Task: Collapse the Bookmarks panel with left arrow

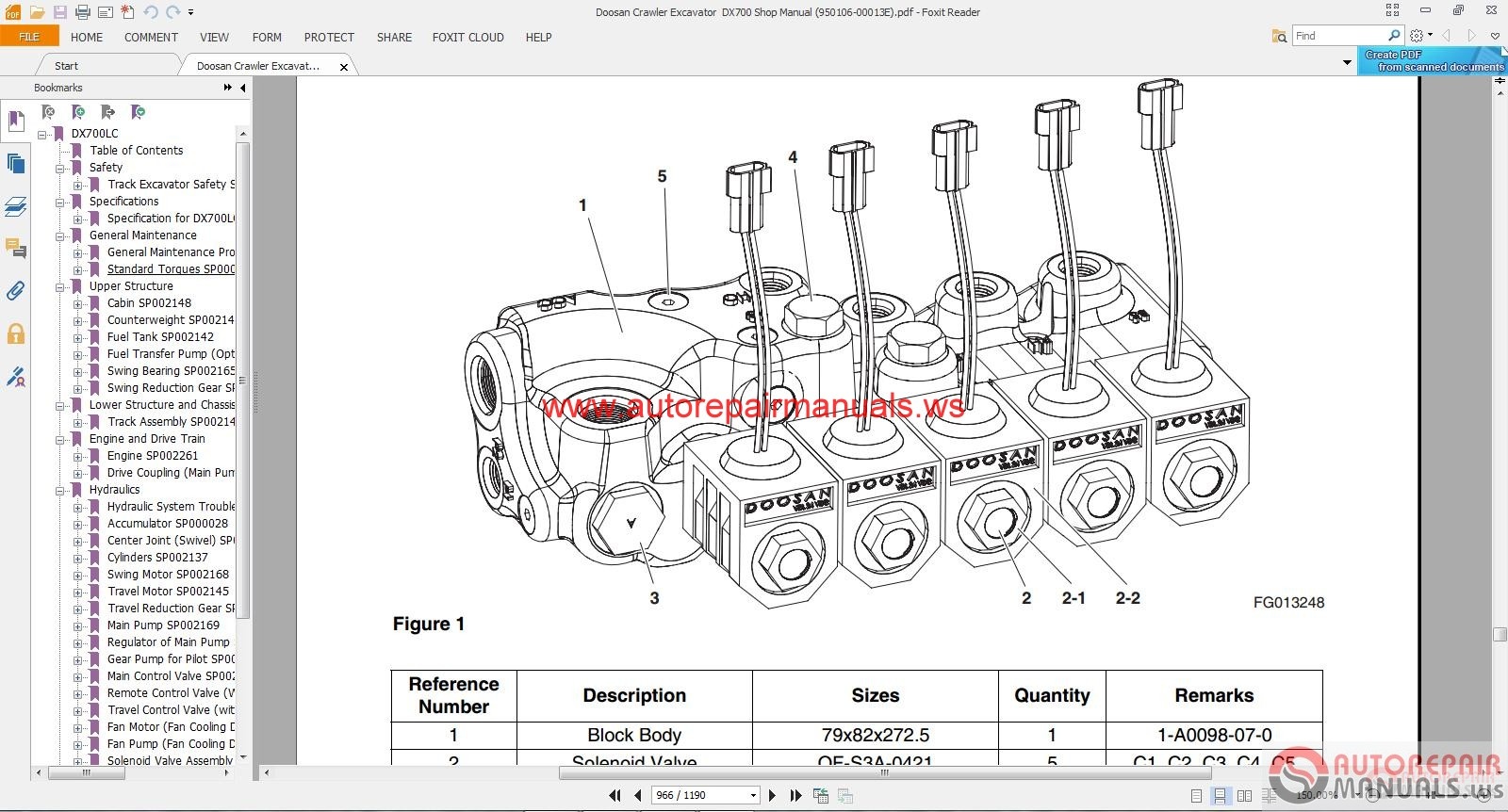Action: 243,88
